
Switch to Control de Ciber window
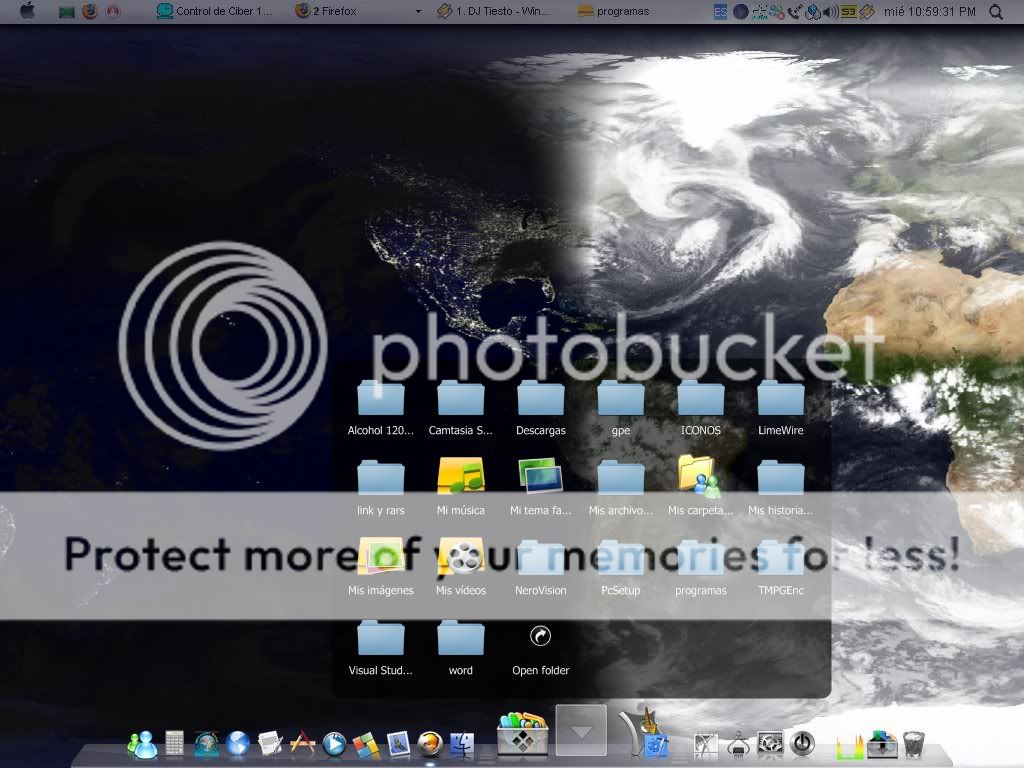pyautogui.click(x=214, y=11)
